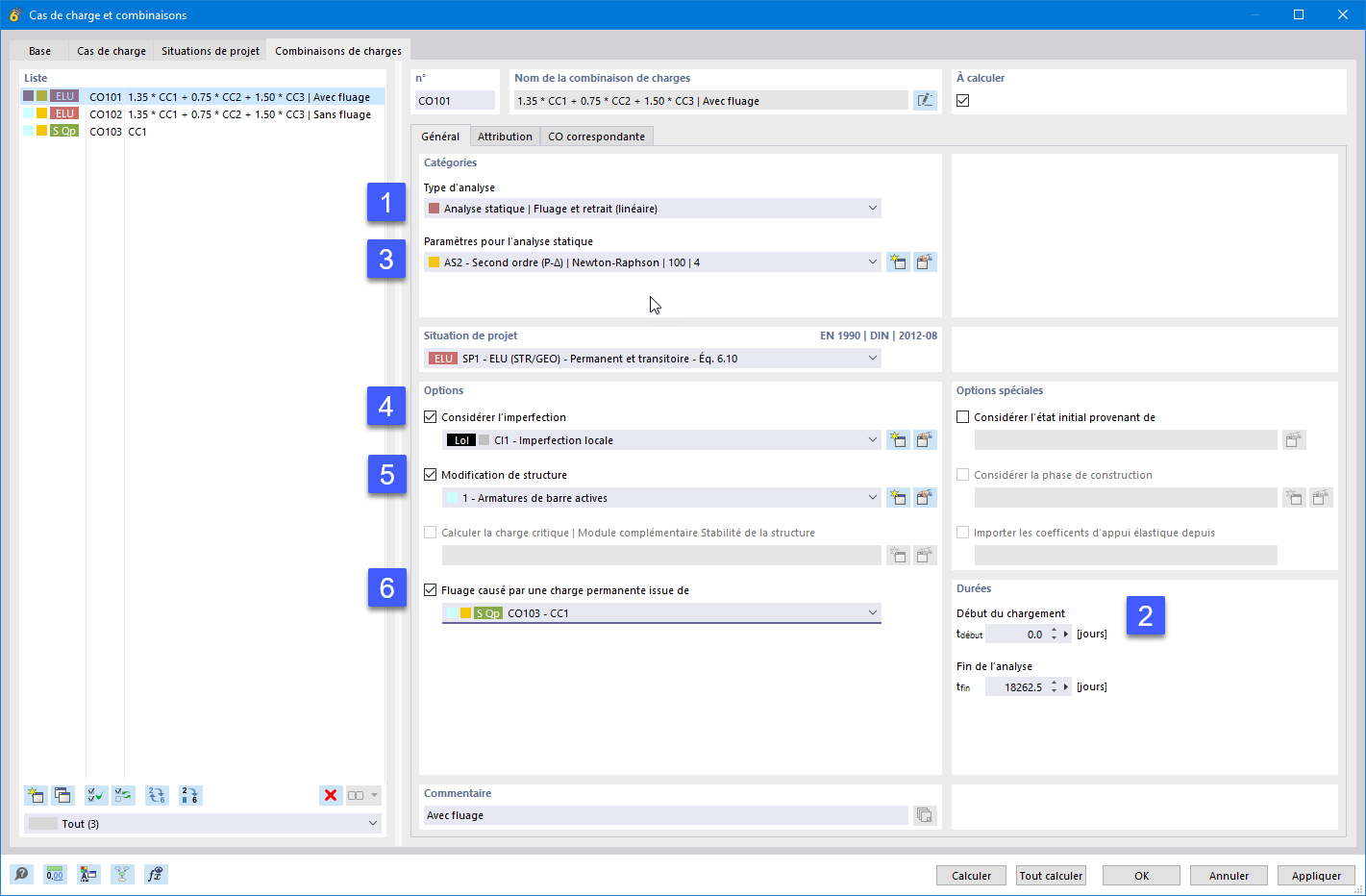Go to Situations de projet tab
The width and height of the screenshot is (1366, 896).
(x=211, y=51)
